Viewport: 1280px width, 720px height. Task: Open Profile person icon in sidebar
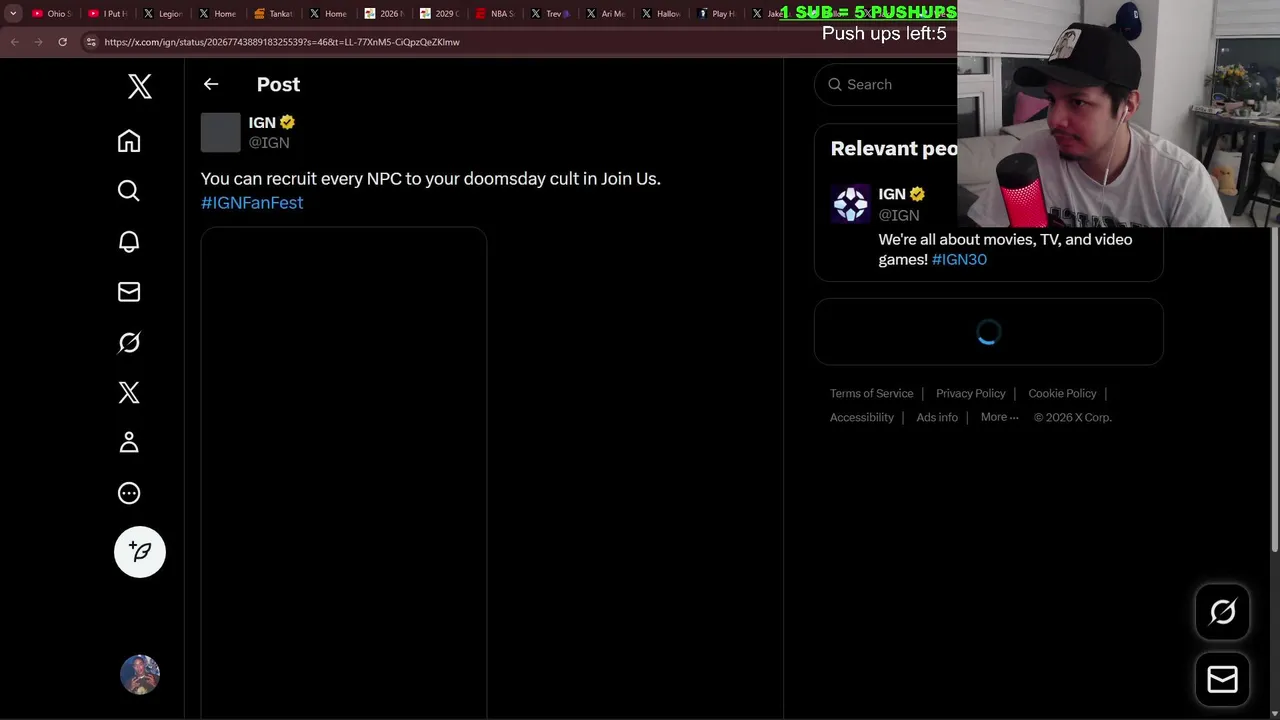click(129, 442)
